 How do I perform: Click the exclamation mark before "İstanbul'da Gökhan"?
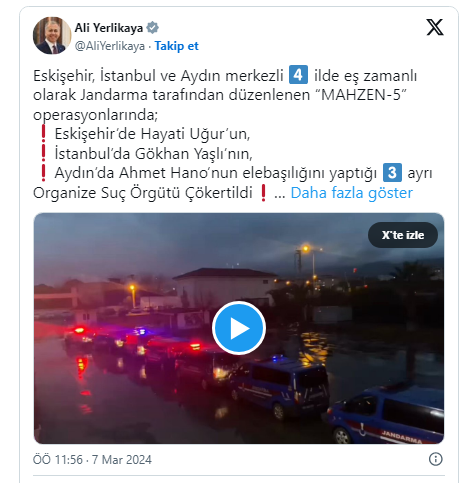tap(43, 153)
